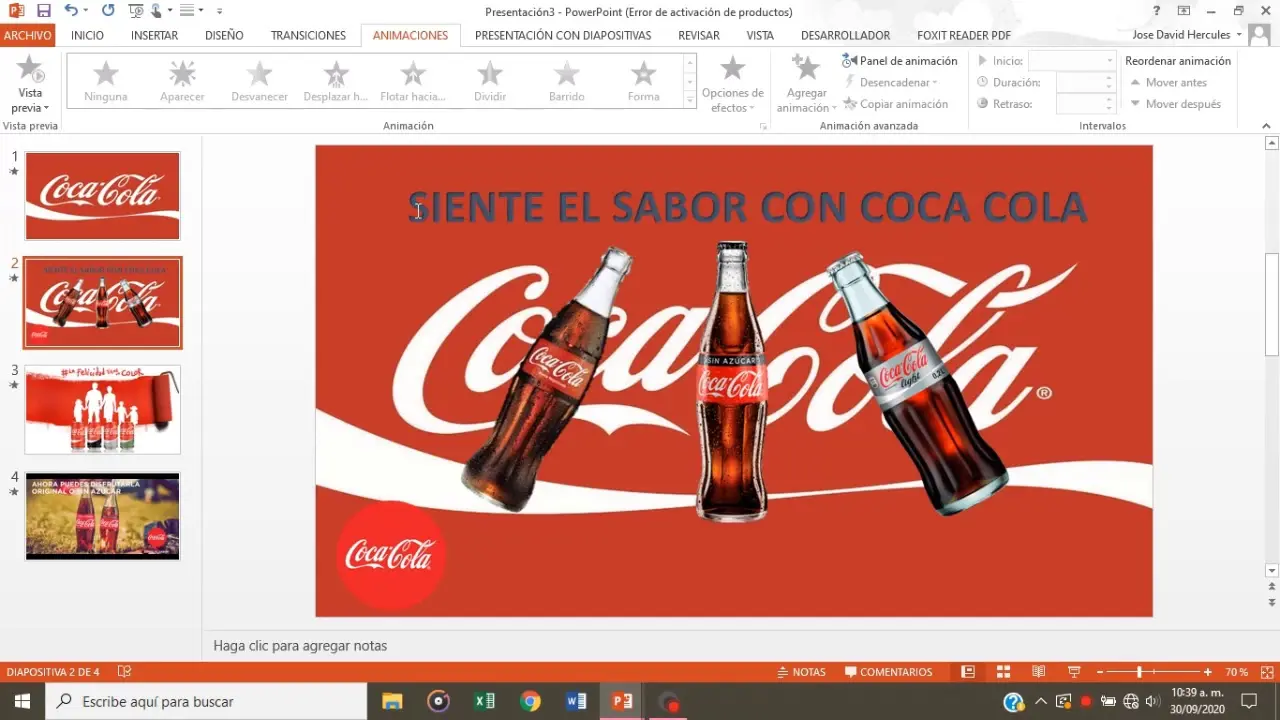Undo the last action

70,11
